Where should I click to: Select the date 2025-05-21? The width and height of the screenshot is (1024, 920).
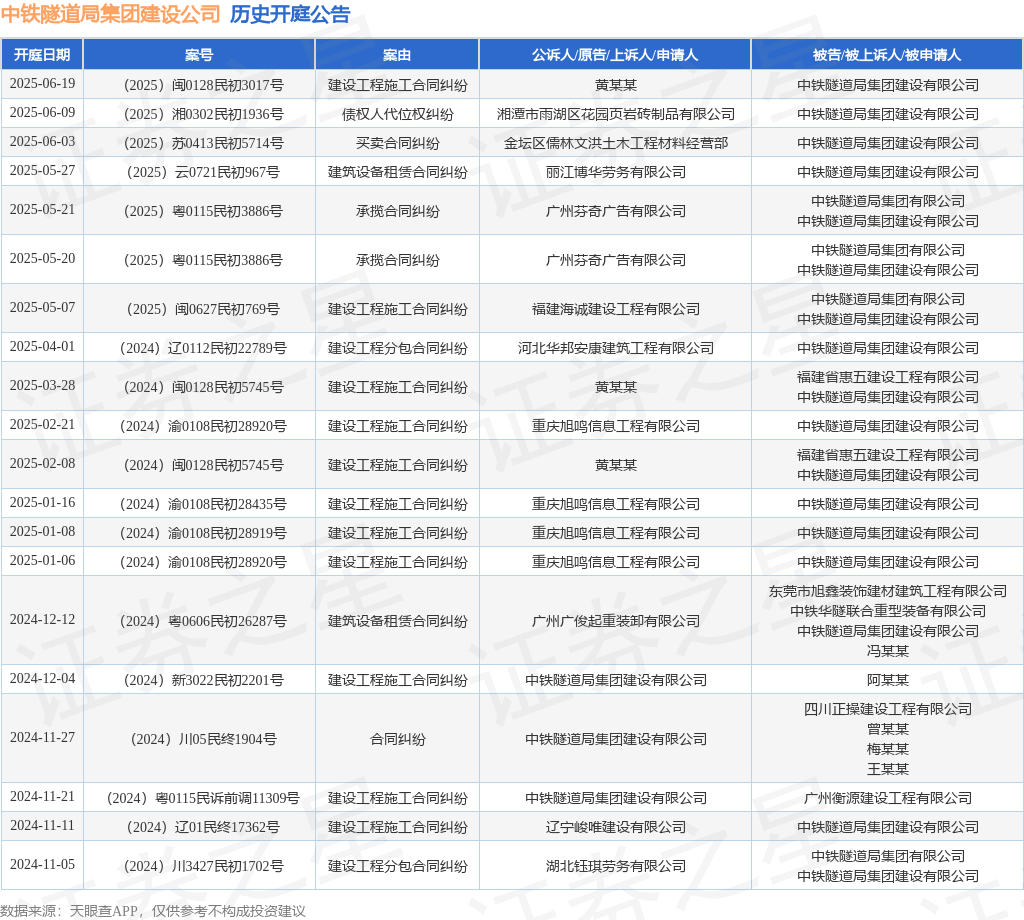coord(42,210)
